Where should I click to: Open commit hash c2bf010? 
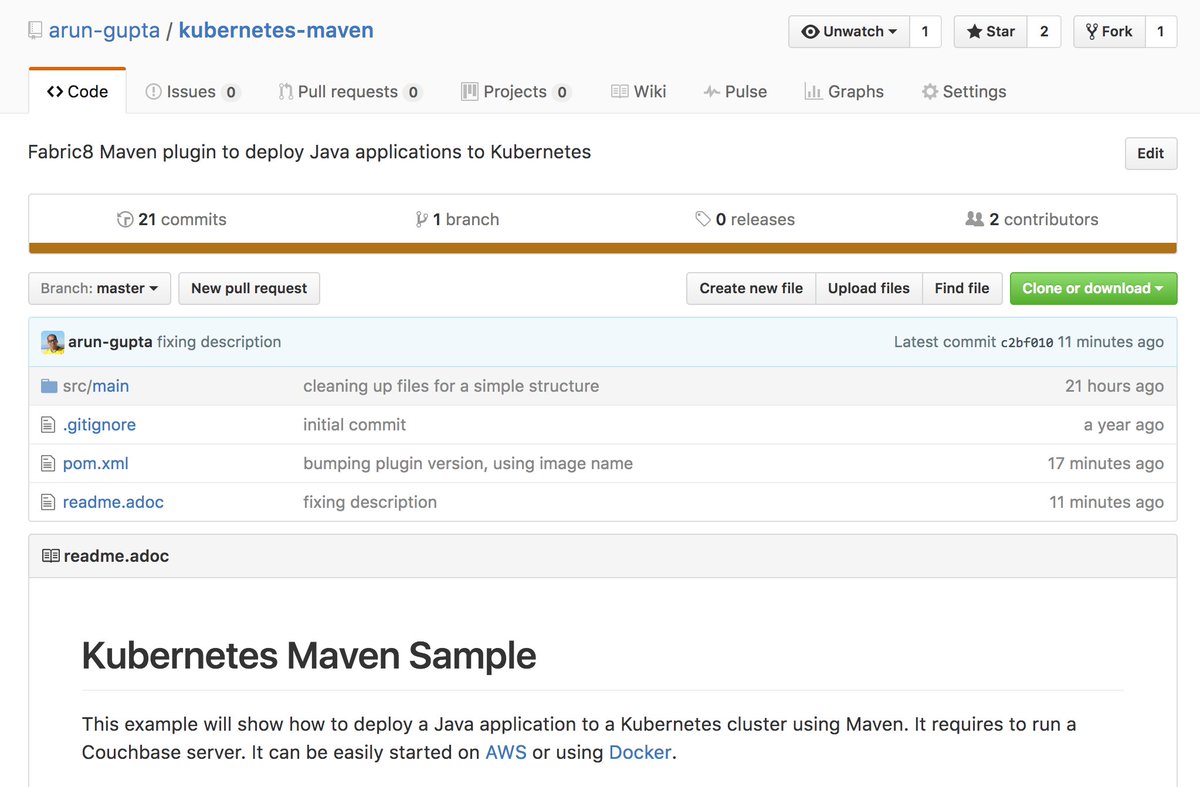pos(1027,342)
